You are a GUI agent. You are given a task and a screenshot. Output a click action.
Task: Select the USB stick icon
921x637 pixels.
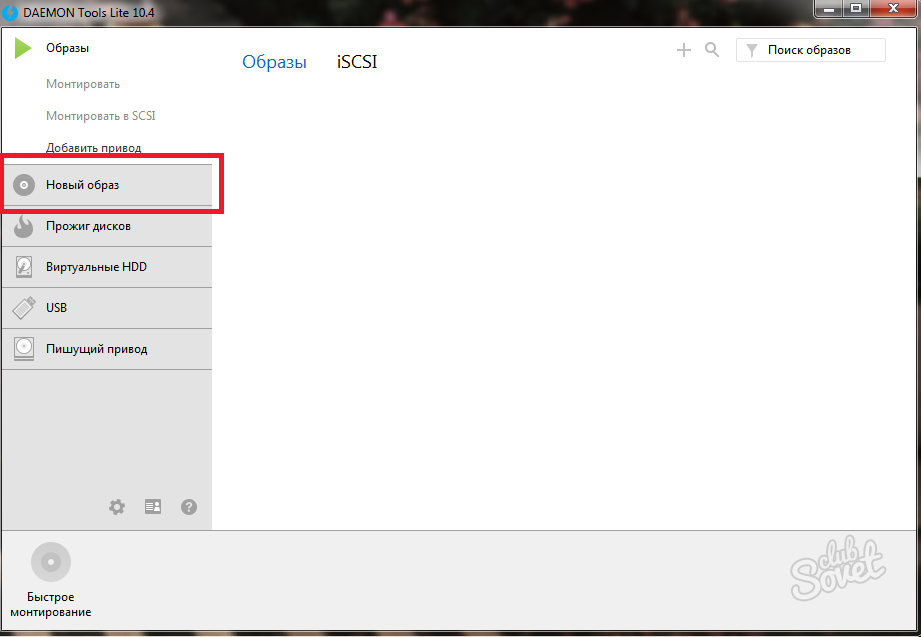click(x=24, y=308)
